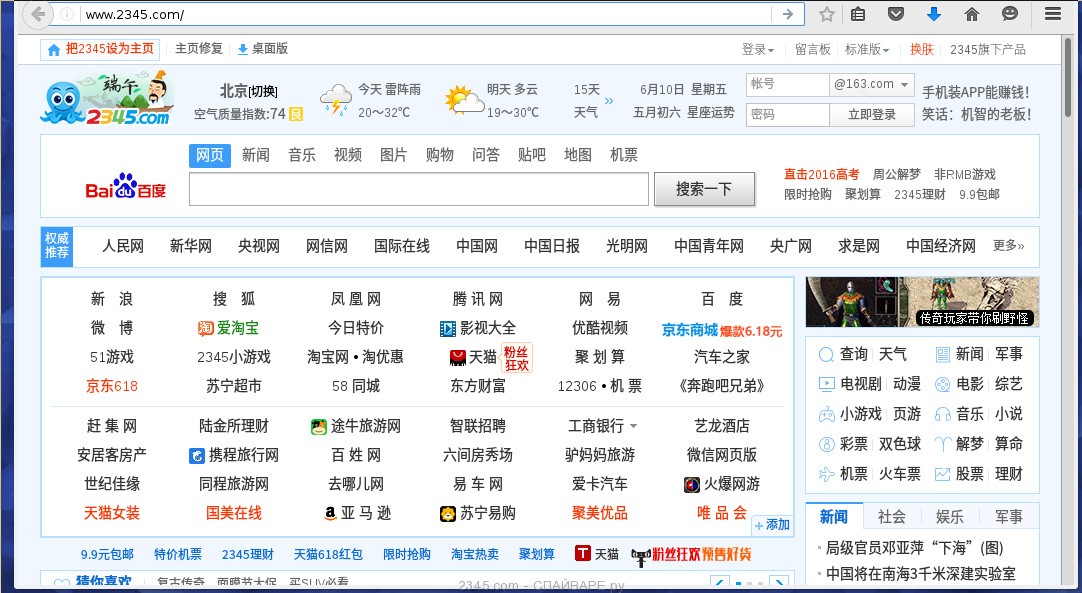This screenshot has height=593, width=1082.
Task: Expand the 工商银行 bank dropdown arrow
Action: tap(633, 427)
